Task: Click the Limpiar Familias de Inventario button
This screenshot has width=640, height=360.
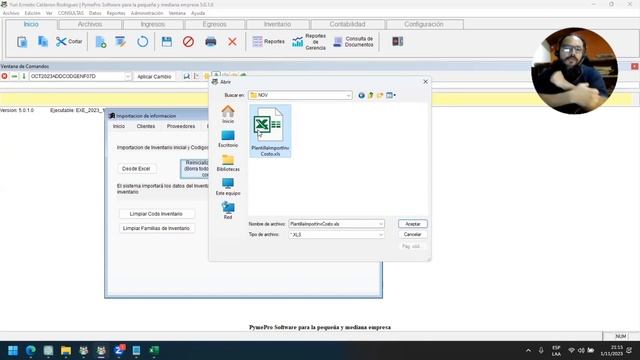Action: tap(156, 229)
